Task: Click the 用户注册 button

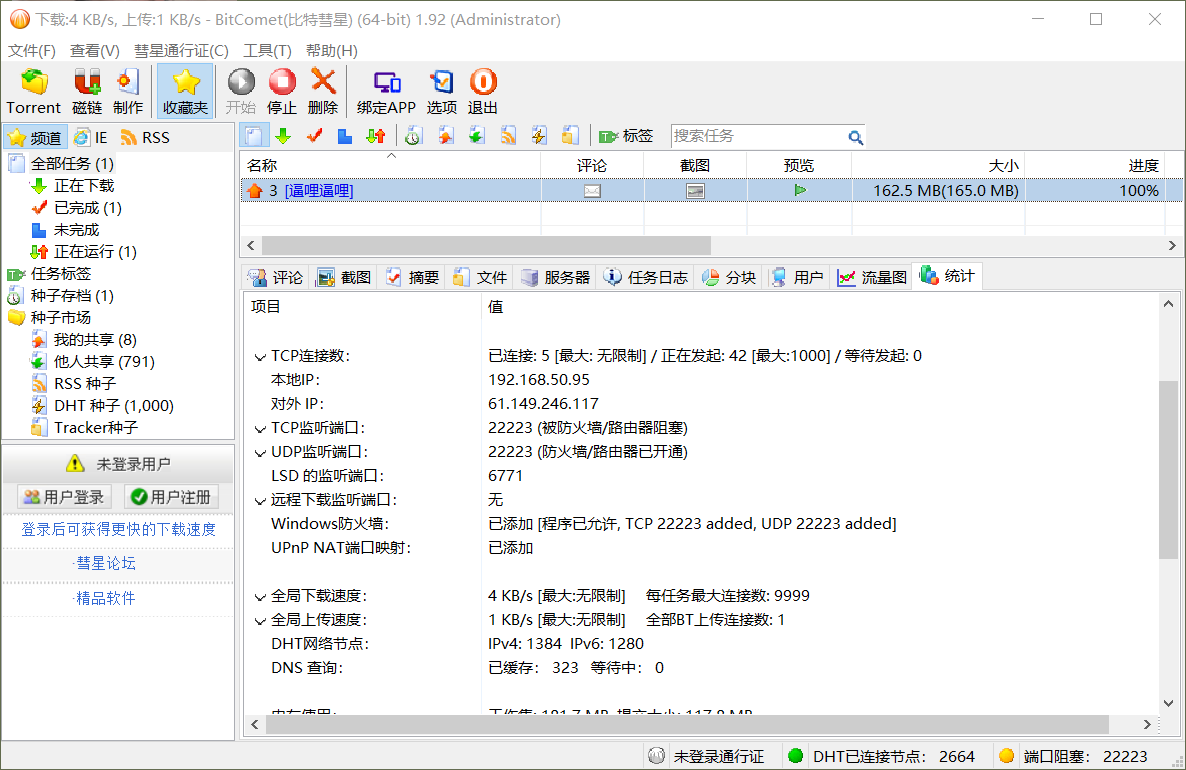Action: [171, 497]
